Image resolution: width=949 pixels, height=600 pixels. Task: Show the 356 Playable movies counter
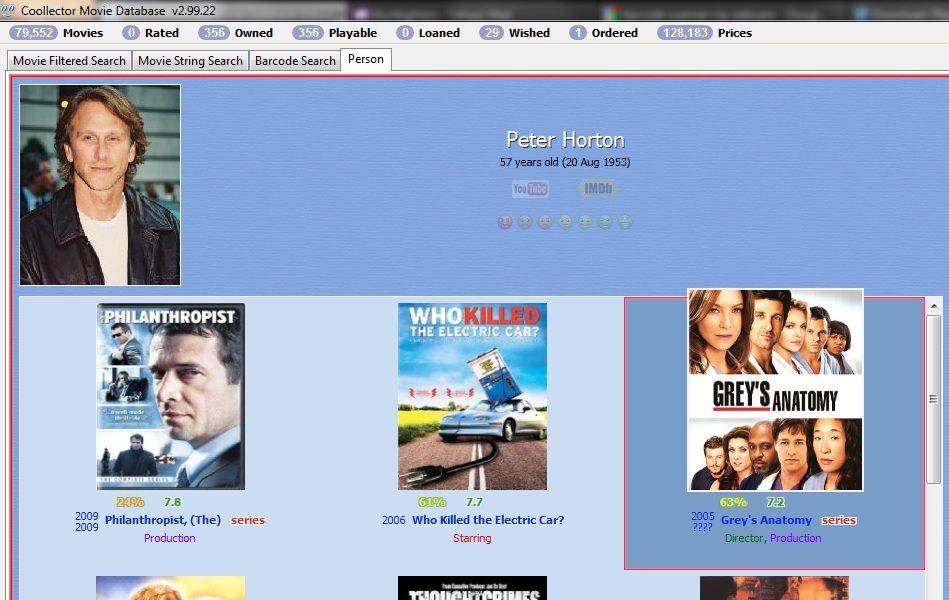(x=335, y=33)
